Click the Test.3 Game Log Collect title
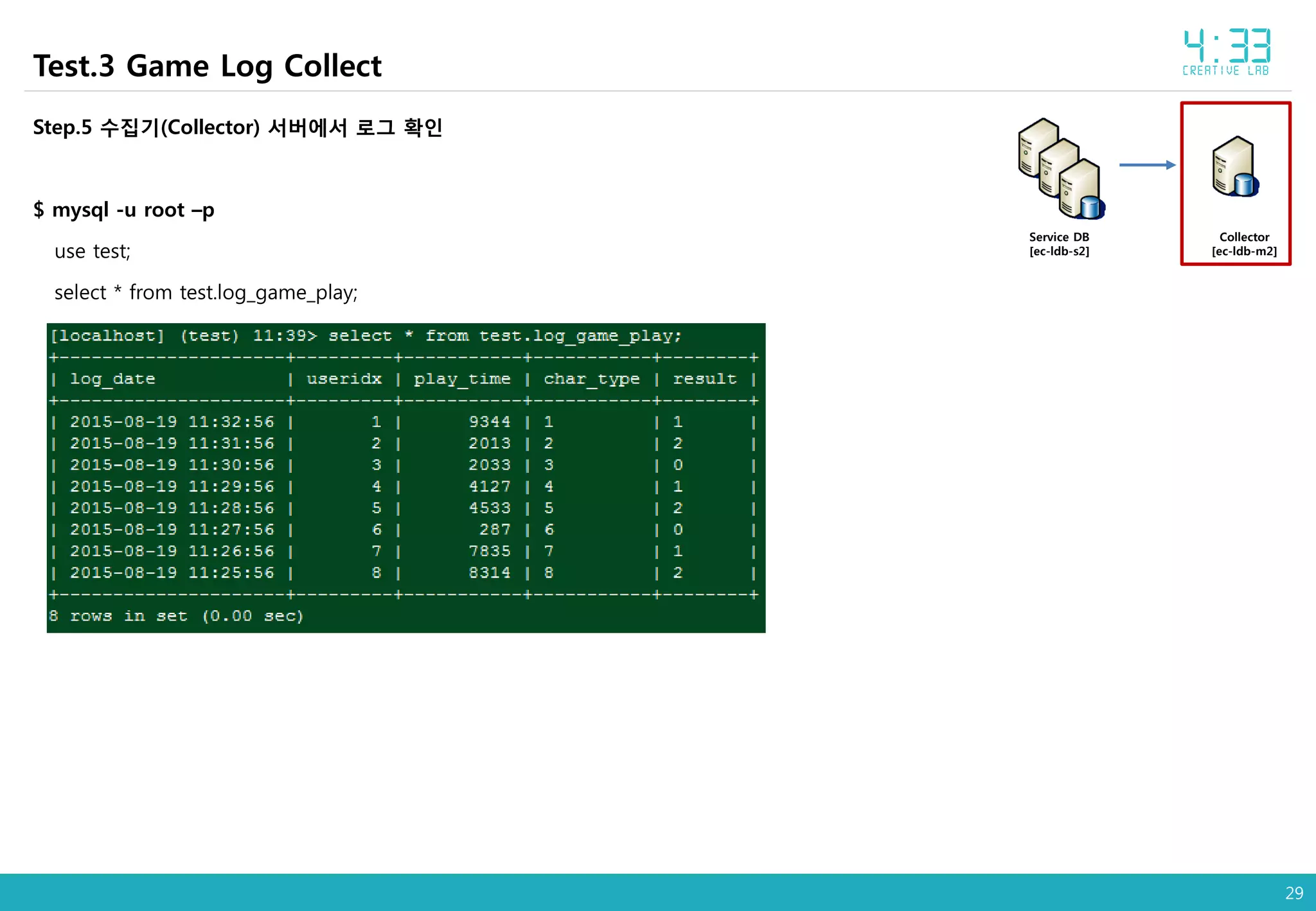1316x911 pixels. click(x=207, y=66)
